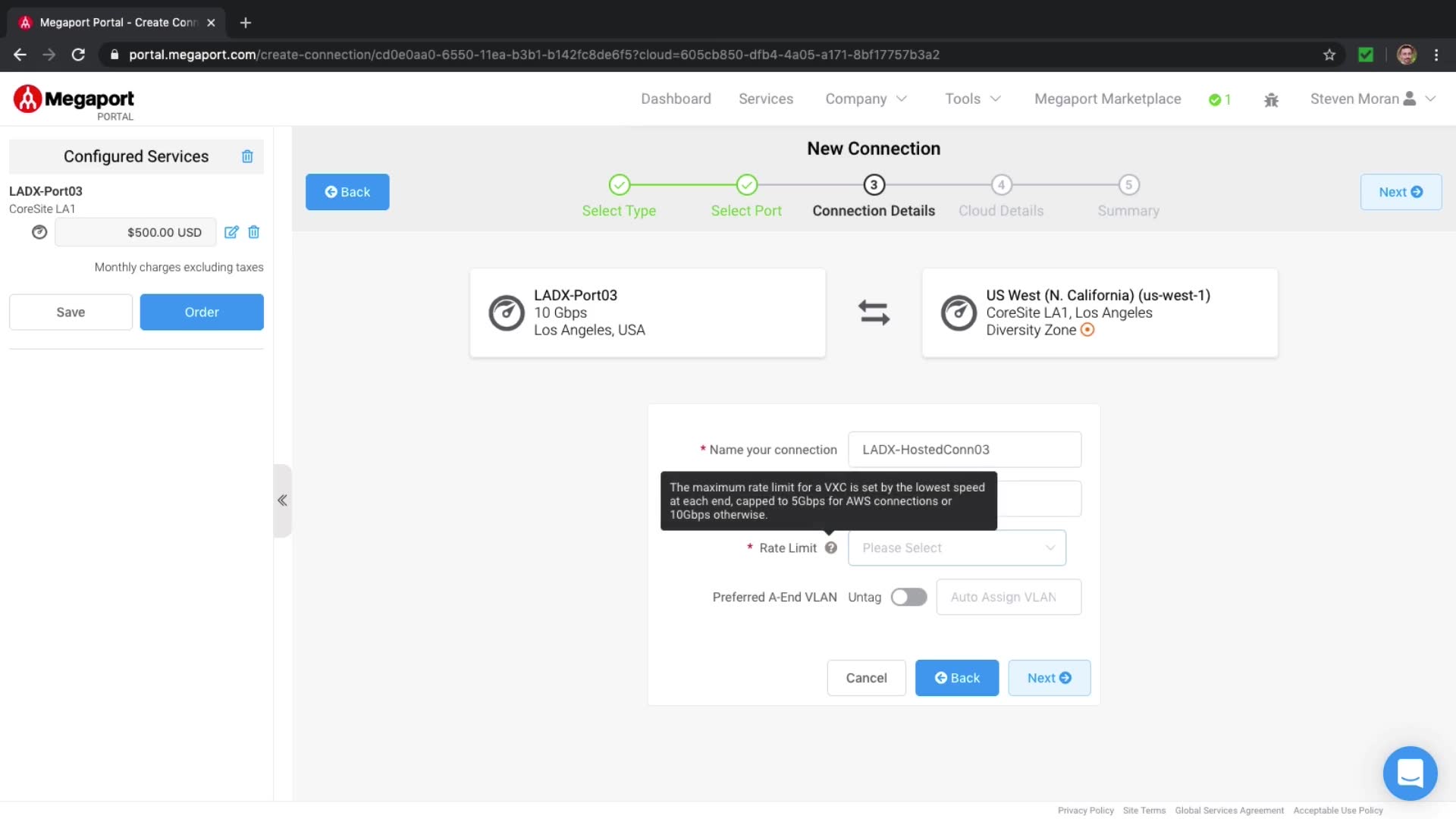The height and width of the screenshot is (819, 1456).
Task: Click the Rate Limit help question icon
Action: 831,548
